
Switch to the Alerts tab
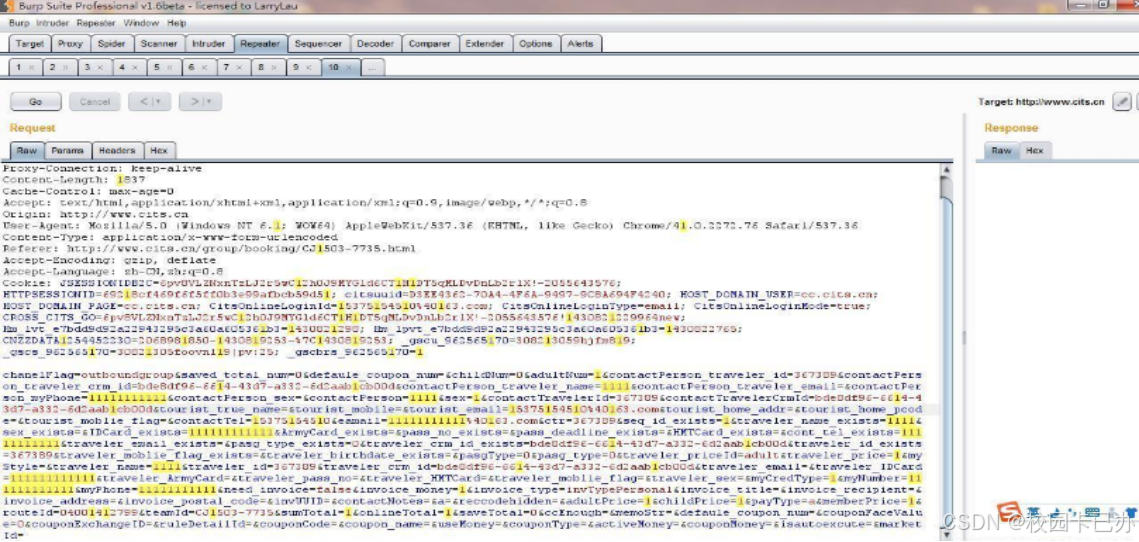coord(580,44)
